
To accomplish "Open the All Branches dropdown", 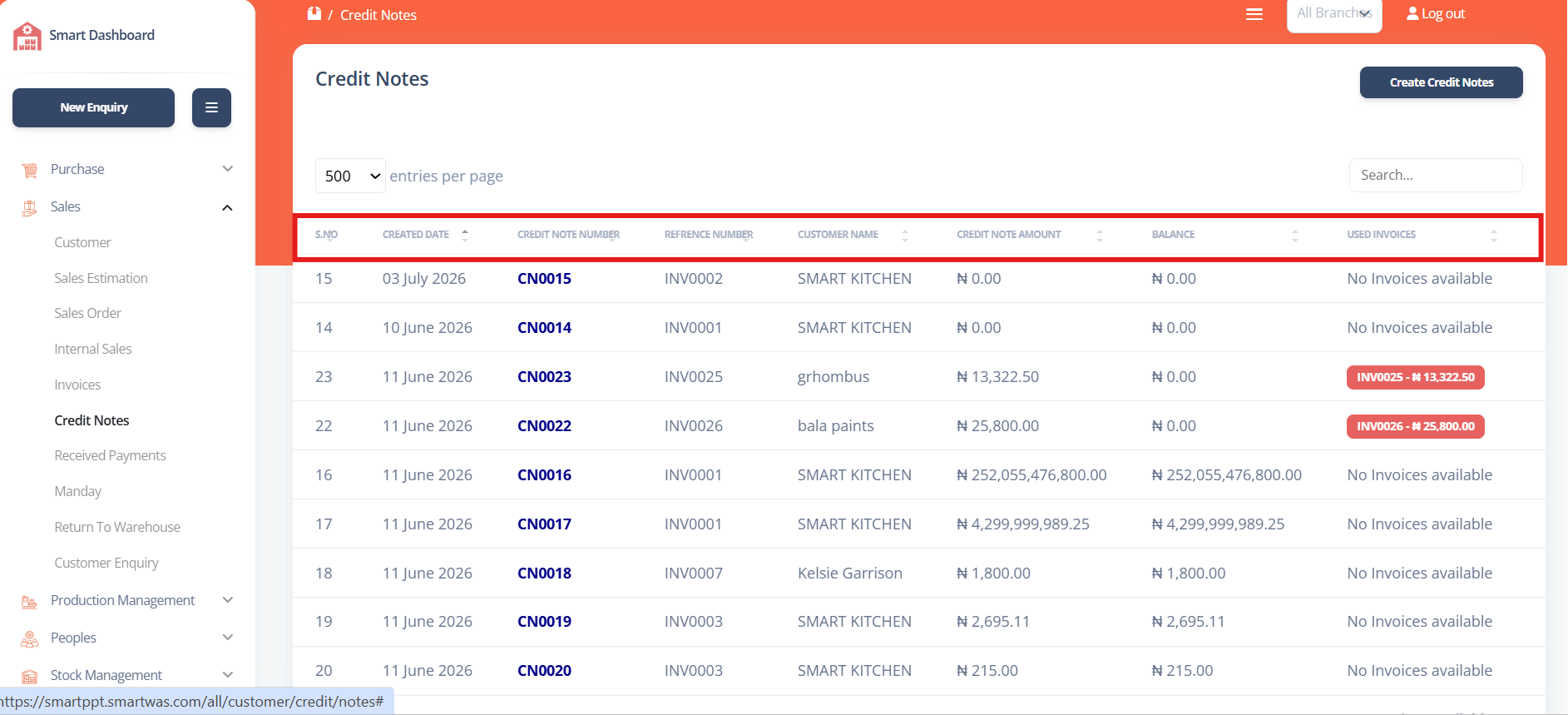I will (x=1334, y=14).
